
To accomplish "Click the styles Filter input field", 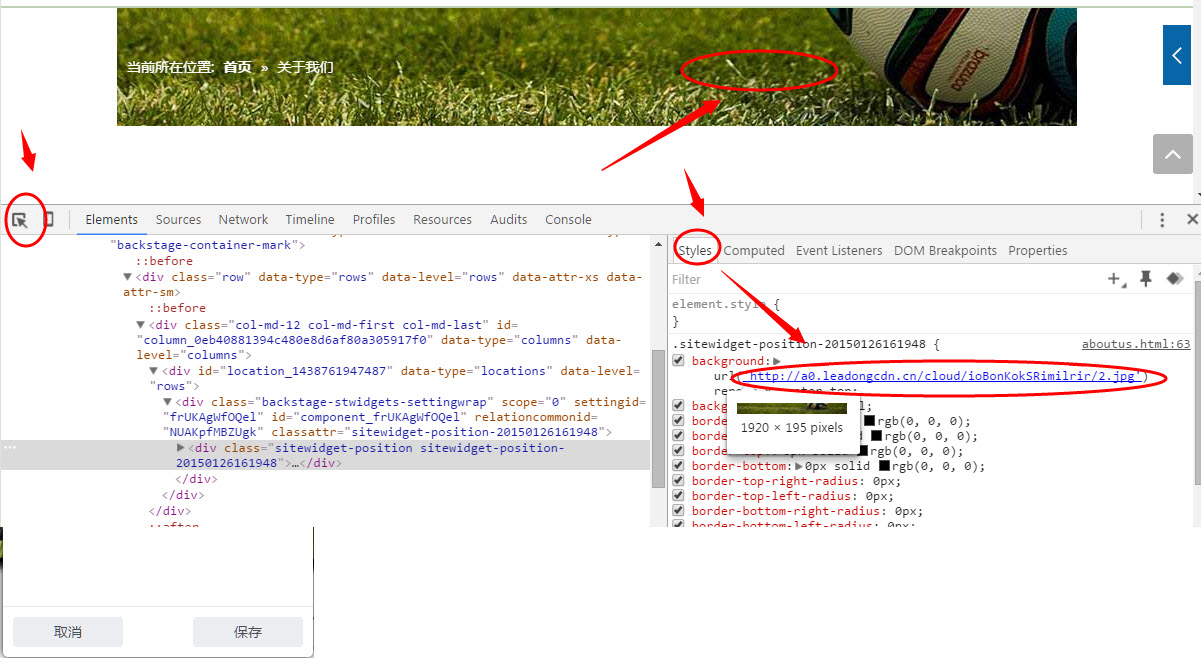I will click(x=880, y=280).
